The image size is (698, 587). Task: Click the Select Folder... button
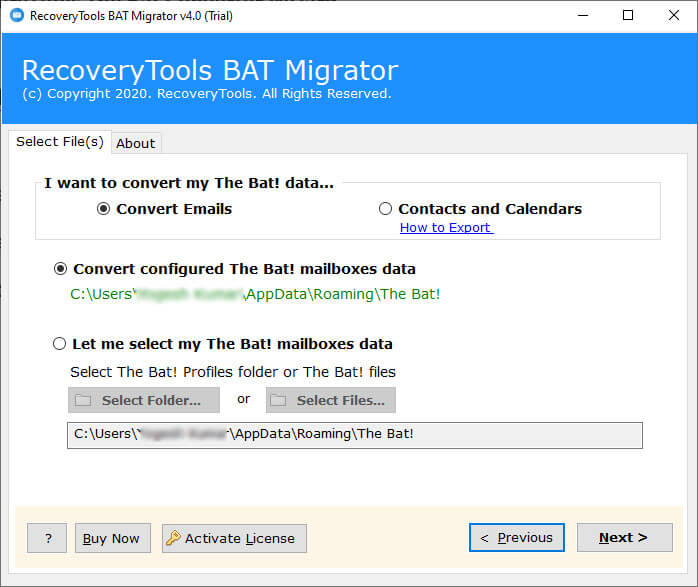click(144, 400)
